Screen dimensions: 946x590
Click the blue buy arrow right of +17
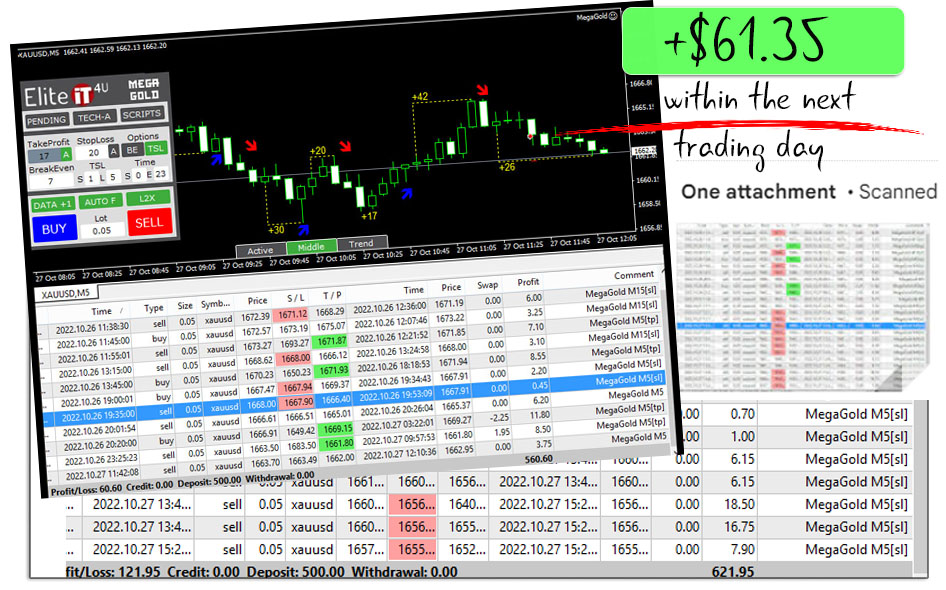407,193
